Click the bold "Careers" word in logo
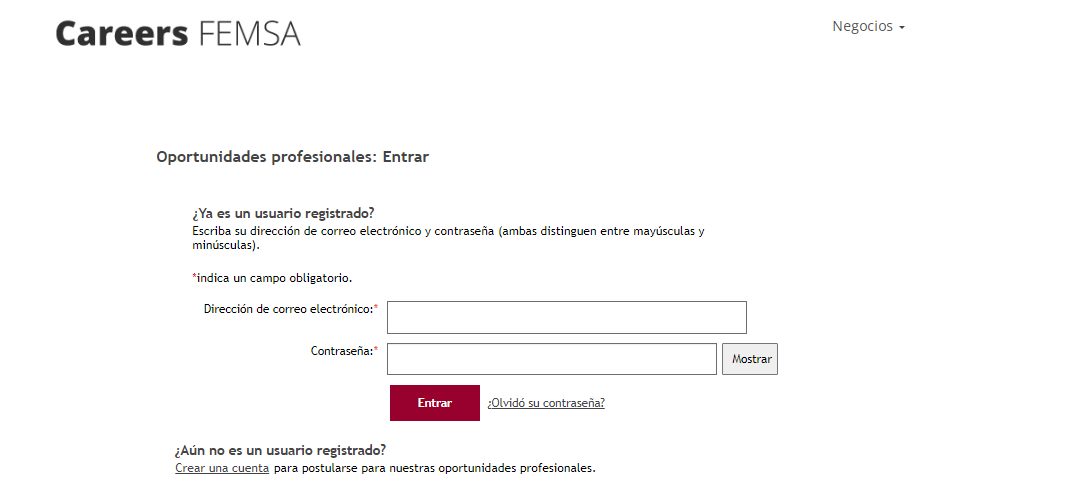Screen dimensions: 1074x488 (x=121, y=33)
